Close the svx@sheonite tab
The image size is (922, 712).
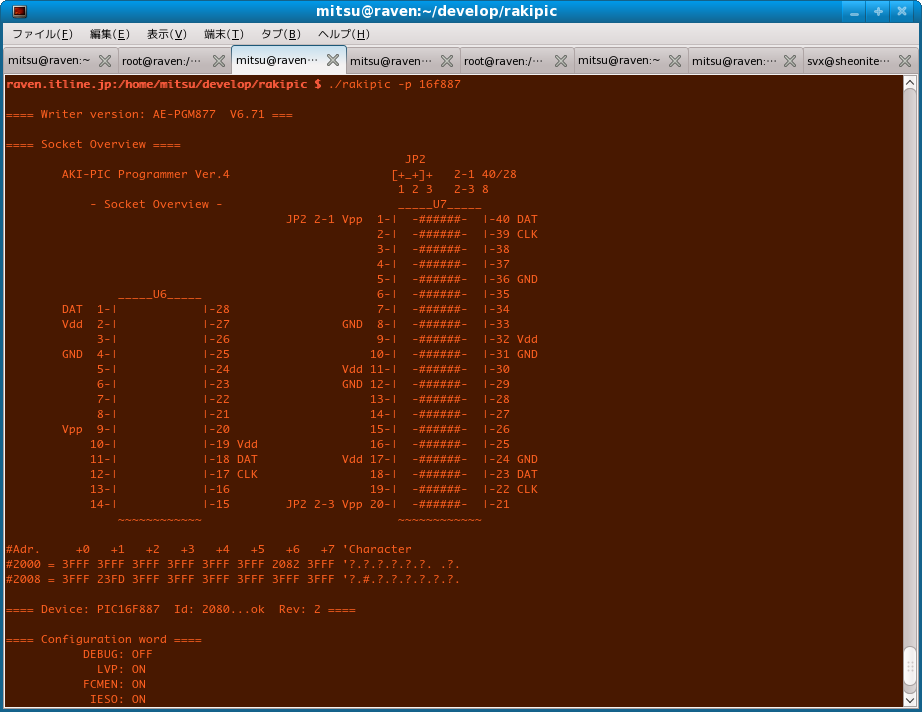coord(904,61)
